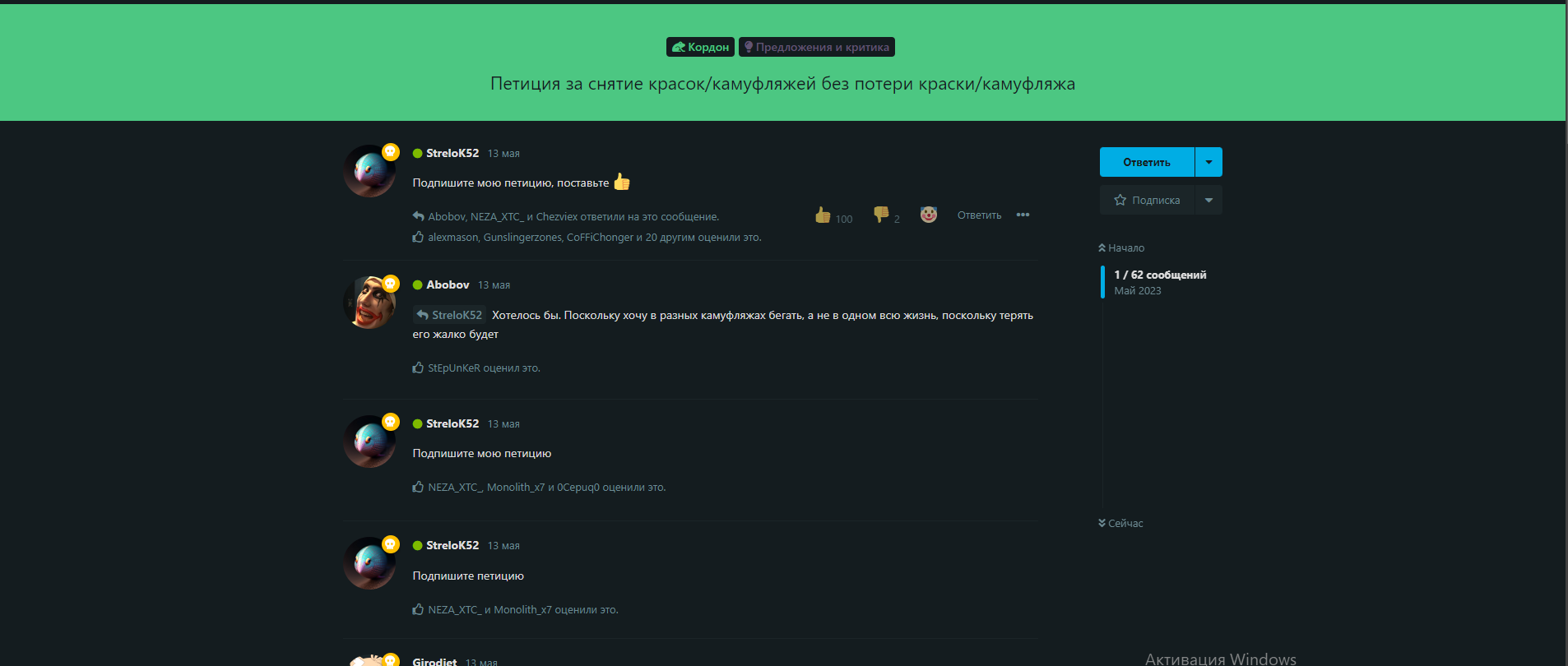Click the Подписка subscribe button
Viewport: 1568px width, 666px height.
click(x=1147, y=200)
